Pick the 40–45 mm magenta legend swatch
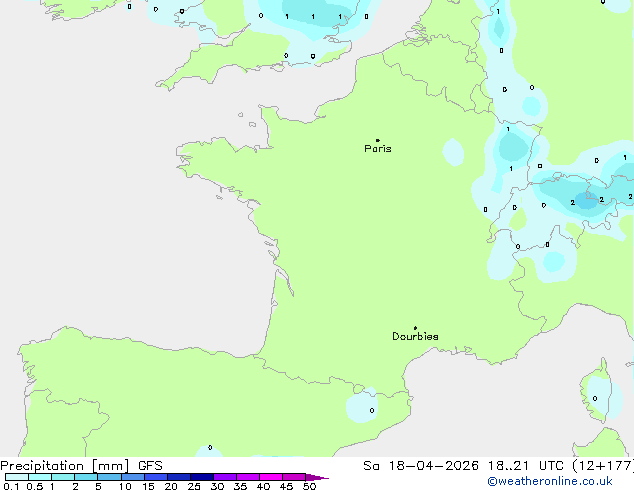The image size is (634, 490). (271, 477)
